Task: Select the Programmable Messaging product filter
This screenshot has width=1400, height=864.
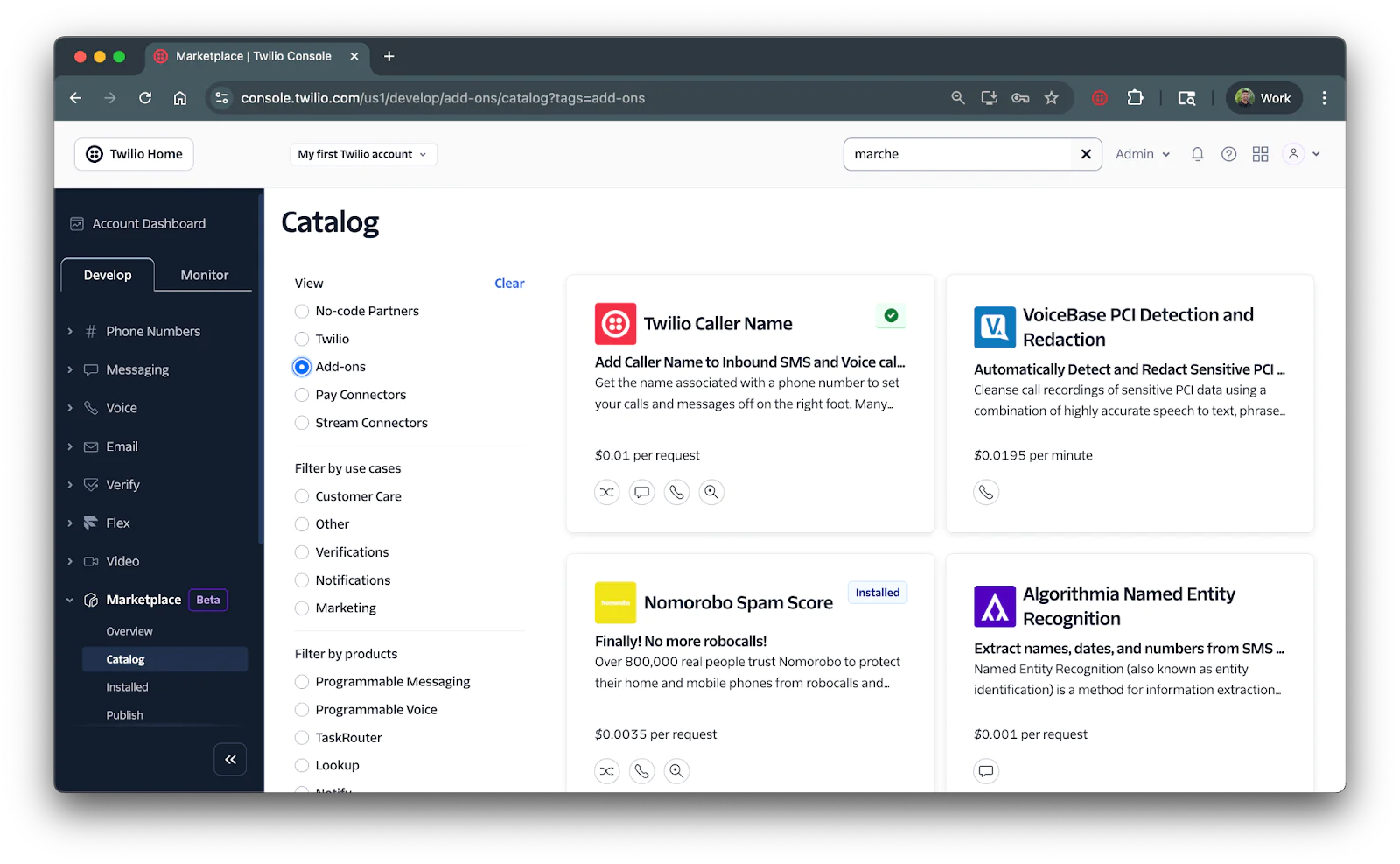Action: coord(301,681)
